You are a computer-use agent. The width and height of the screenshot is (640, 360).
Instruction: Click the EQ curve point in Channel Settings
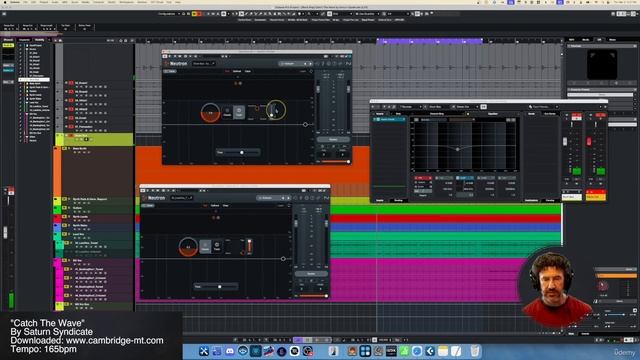click(458, 149)
